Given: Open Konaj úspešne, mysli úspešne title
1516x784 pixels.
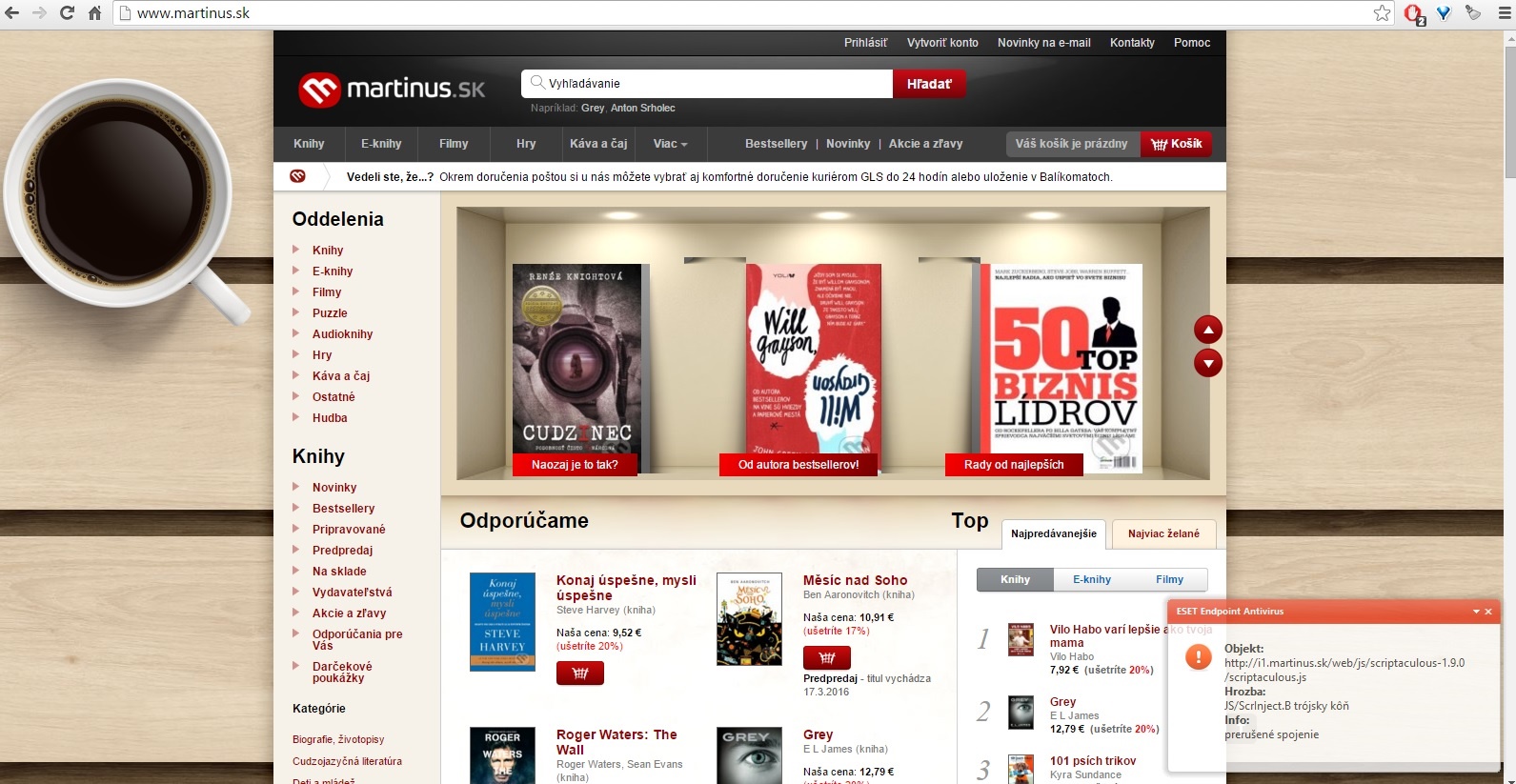Looking at the screenshot, I should click(x=626, y=588).
